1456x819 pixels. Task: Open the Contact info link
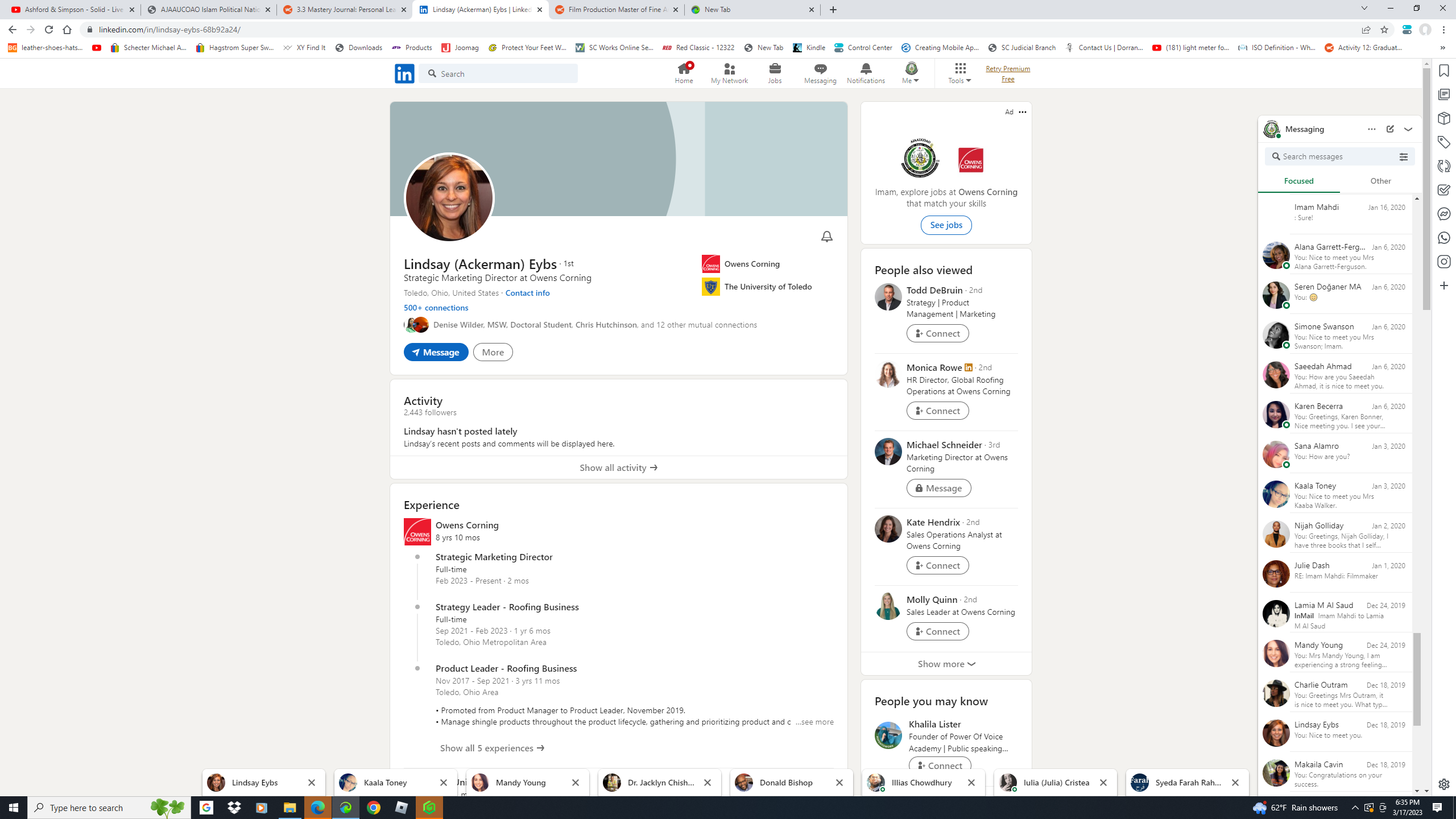point(527,293)
